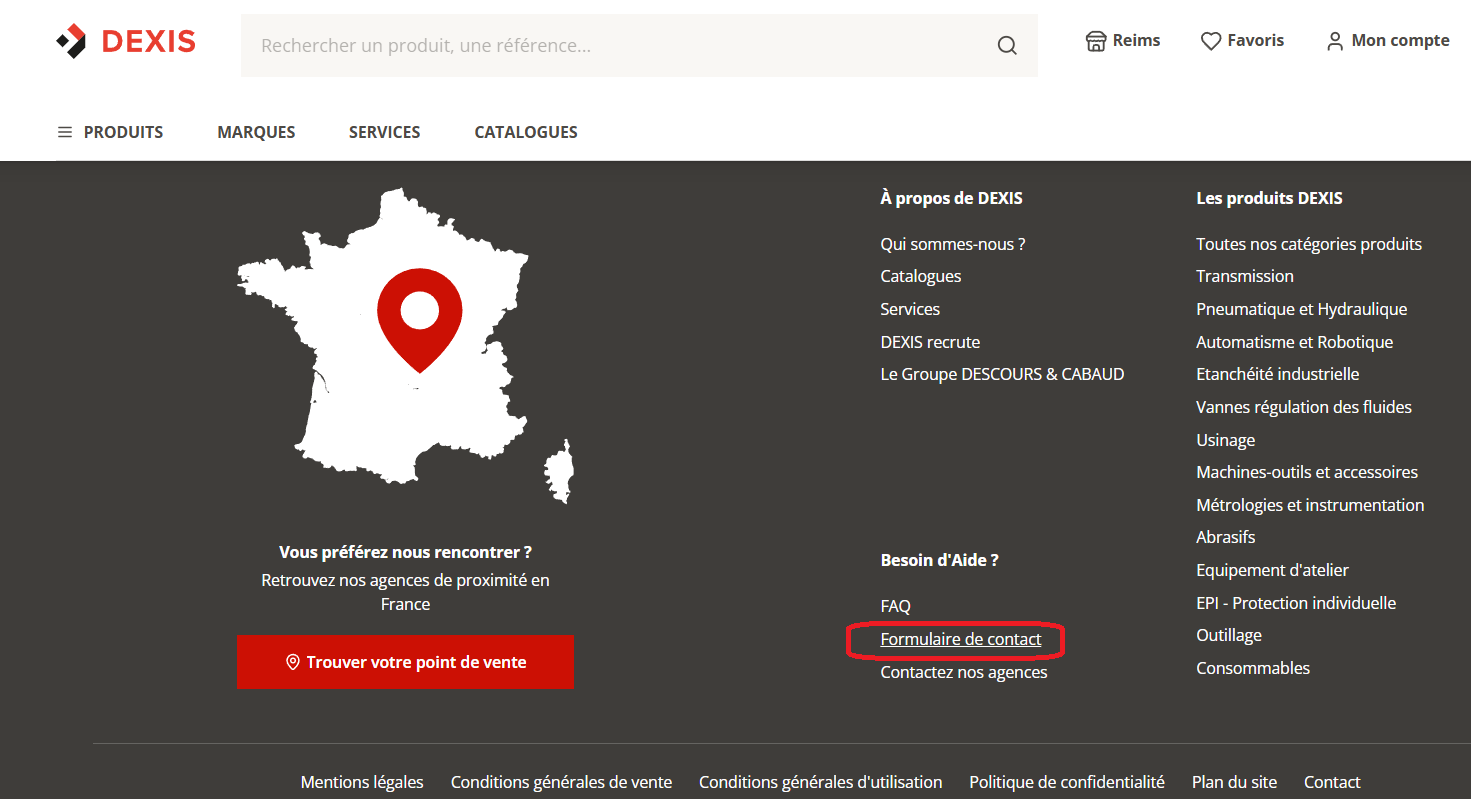The image size is (1471, 799).
Task: Click the search magnifier icon
Action: 1007,46
